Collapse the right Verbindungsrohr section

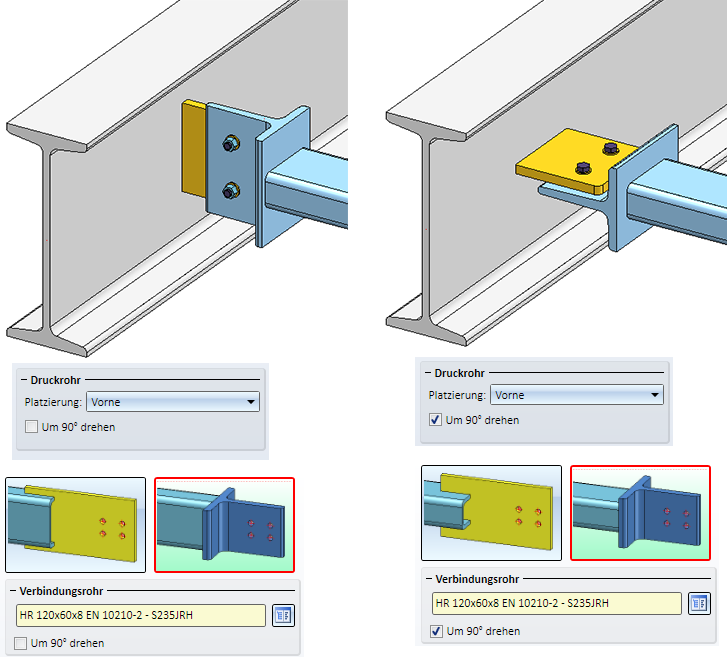click(x=429, y=579)
